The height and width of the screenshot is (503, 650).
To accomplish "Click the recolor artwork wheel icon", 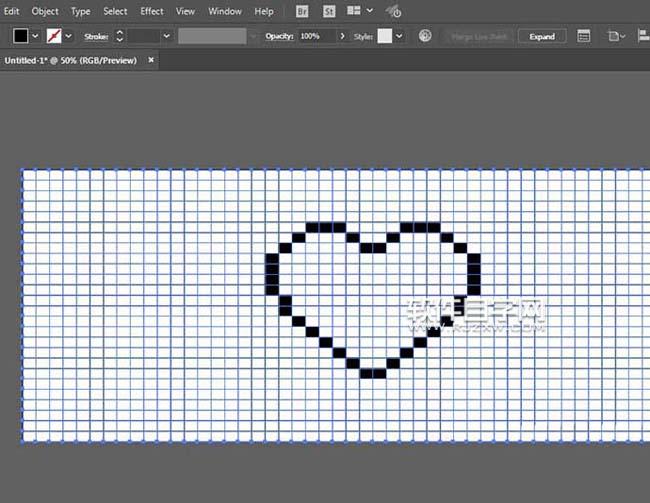I will [x=425, y=36].
